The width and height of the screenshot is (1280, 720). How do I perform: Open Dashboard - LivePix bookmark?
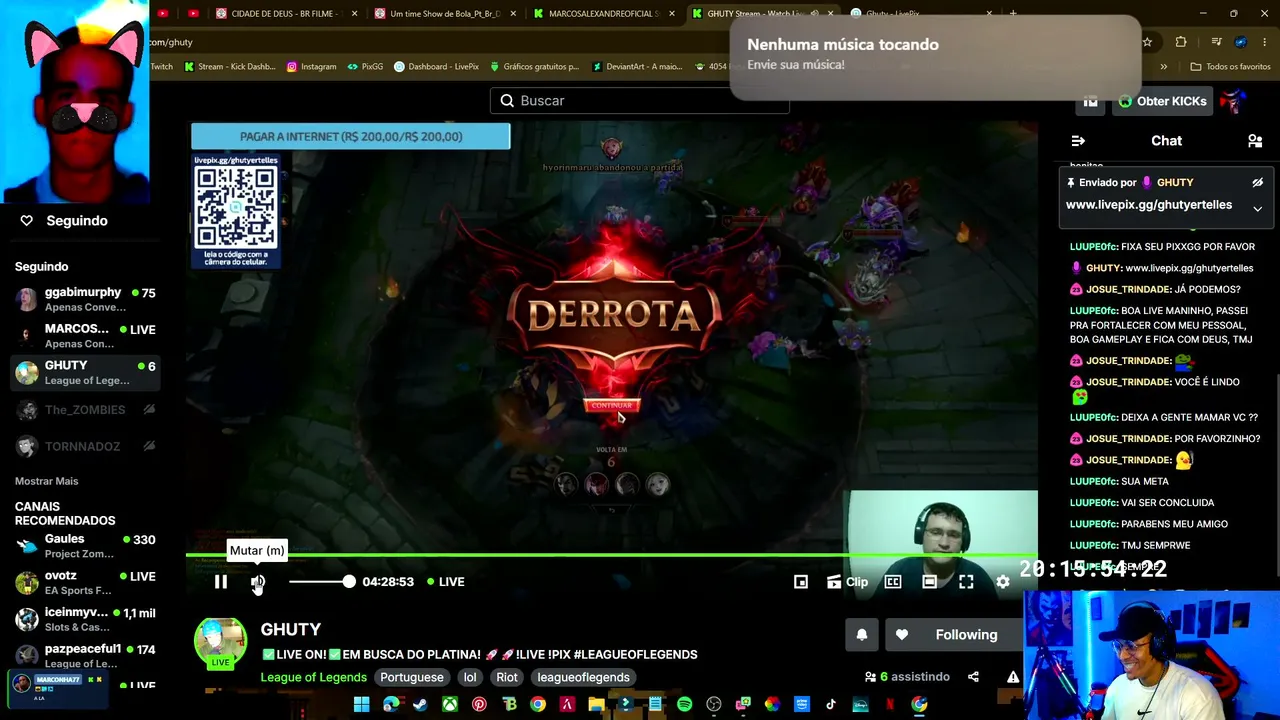(437, 67)
